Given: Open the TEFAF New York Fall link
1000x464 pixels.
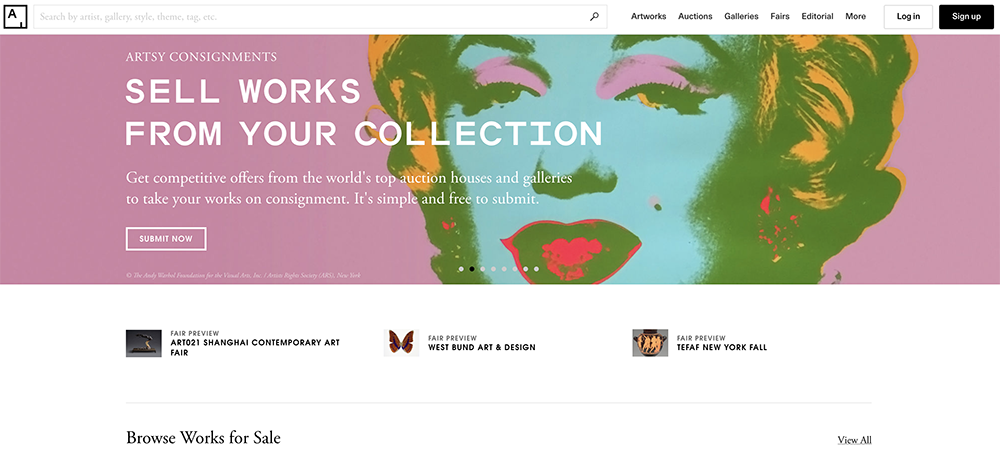Looking at the screenshot, I should [722, 347].
